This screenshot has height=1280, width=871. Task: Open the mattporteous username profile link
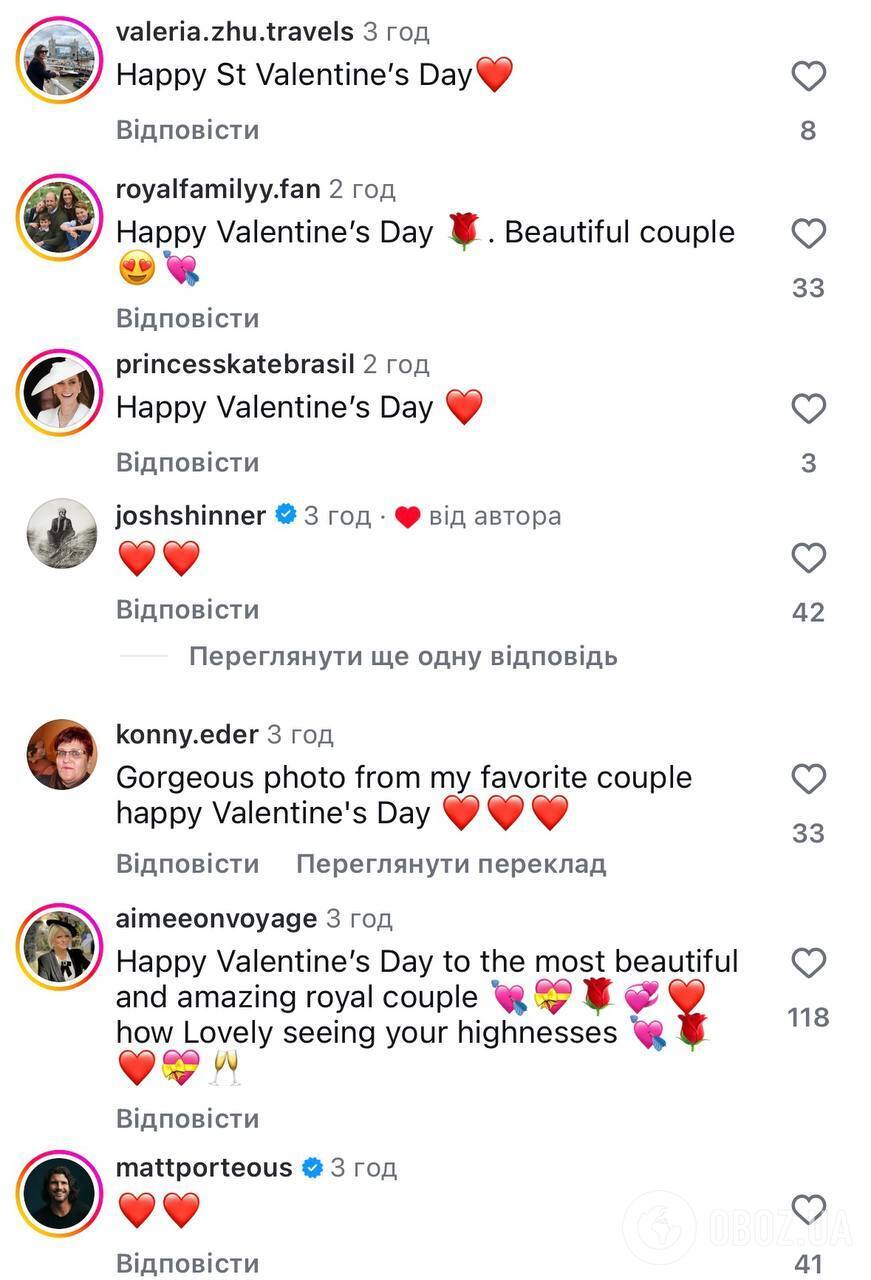click(x=205, y=1165)
